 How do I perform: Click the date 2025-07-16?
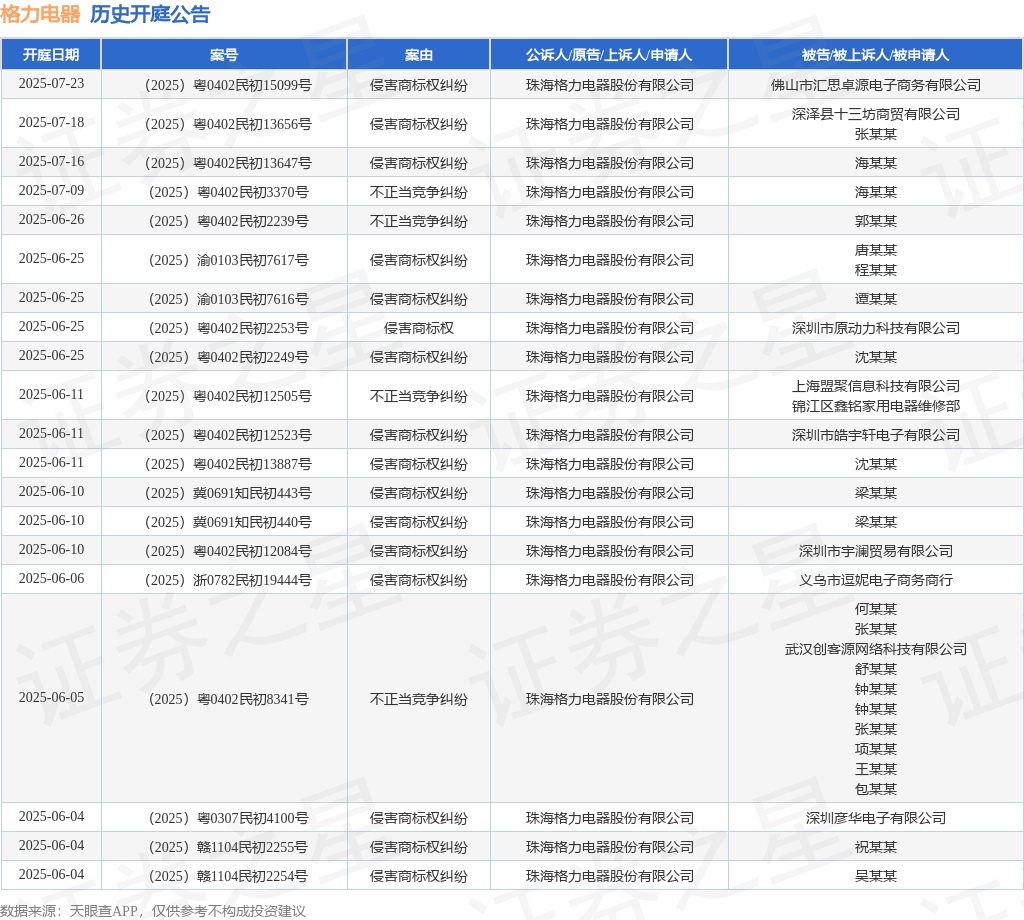click(51, 161)
